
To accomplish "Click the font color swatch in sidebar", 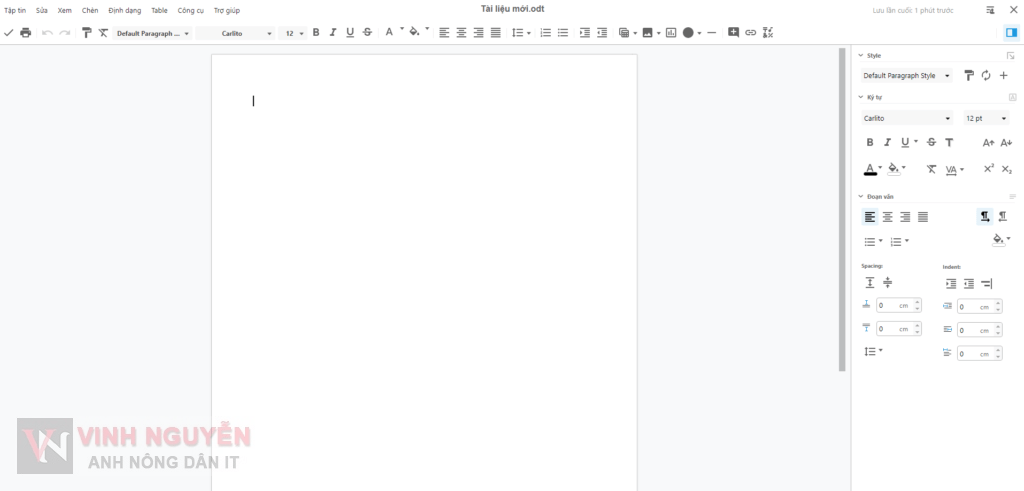I will point(870,169).
